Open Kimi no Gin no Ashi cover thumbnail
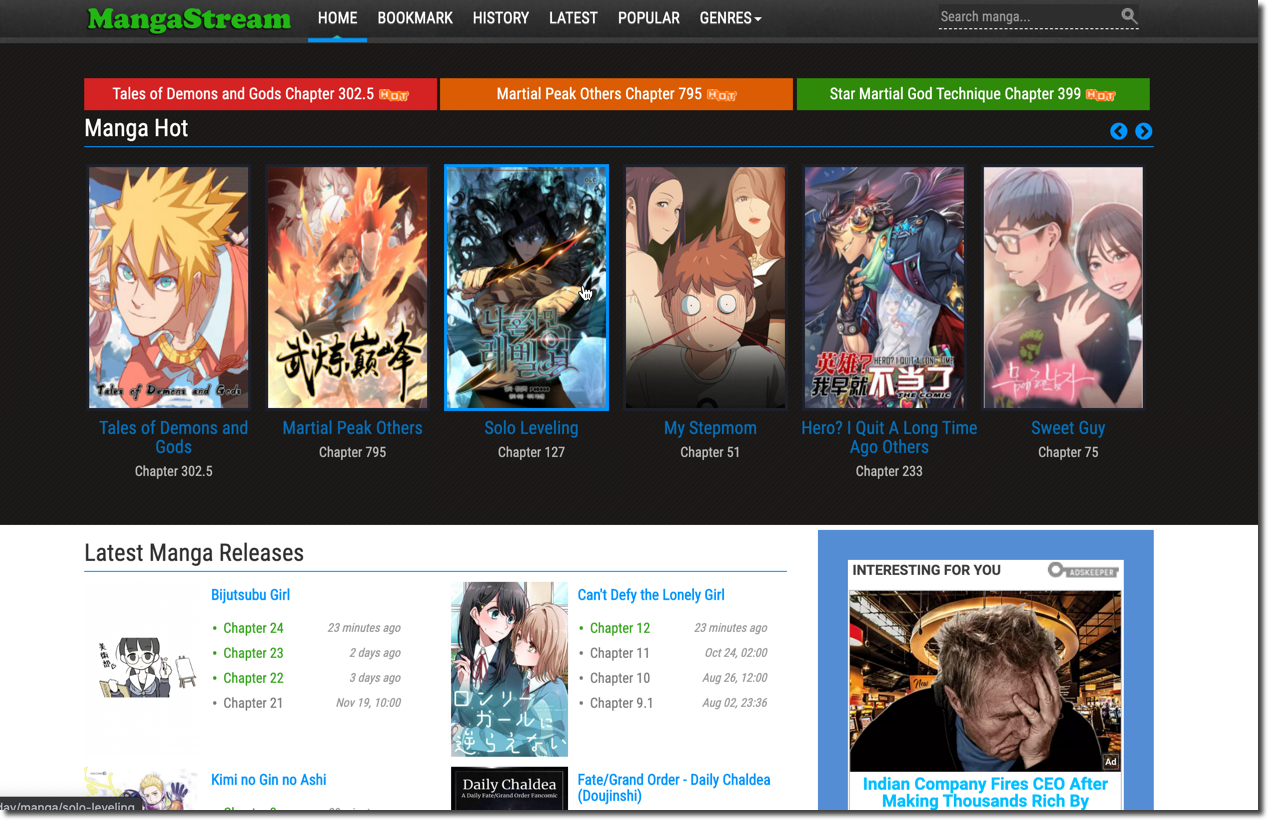The width and height of the screenshot is (1268, 820). pyautogui.click(x=142, y=789)
